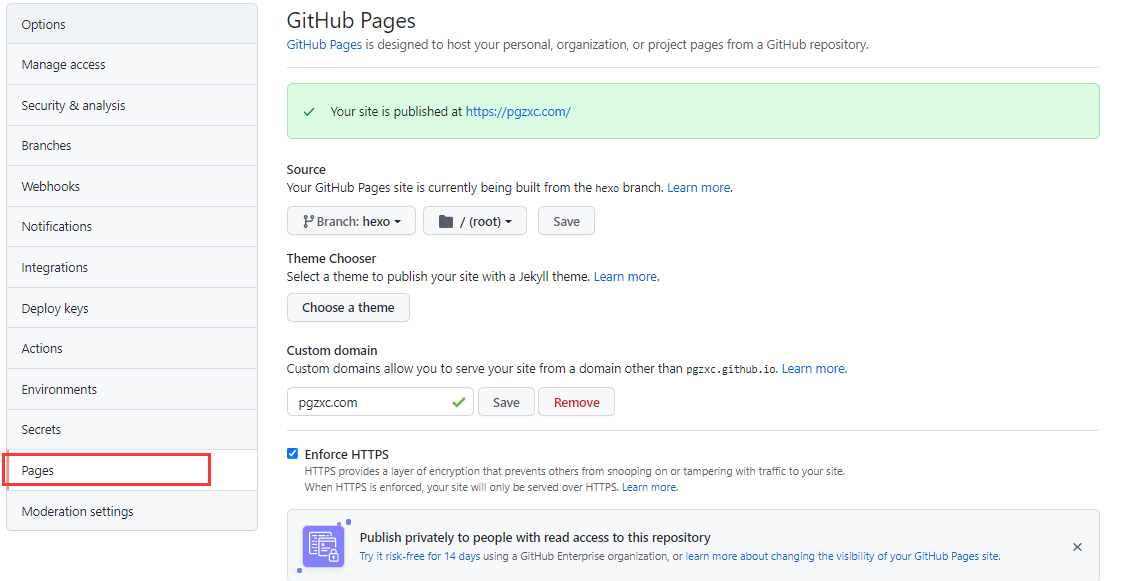This screenshot has height=581, width=1126.
Task: Uncheck the Enforce HTTPS checkbox
Action: (x=292, y=453)
